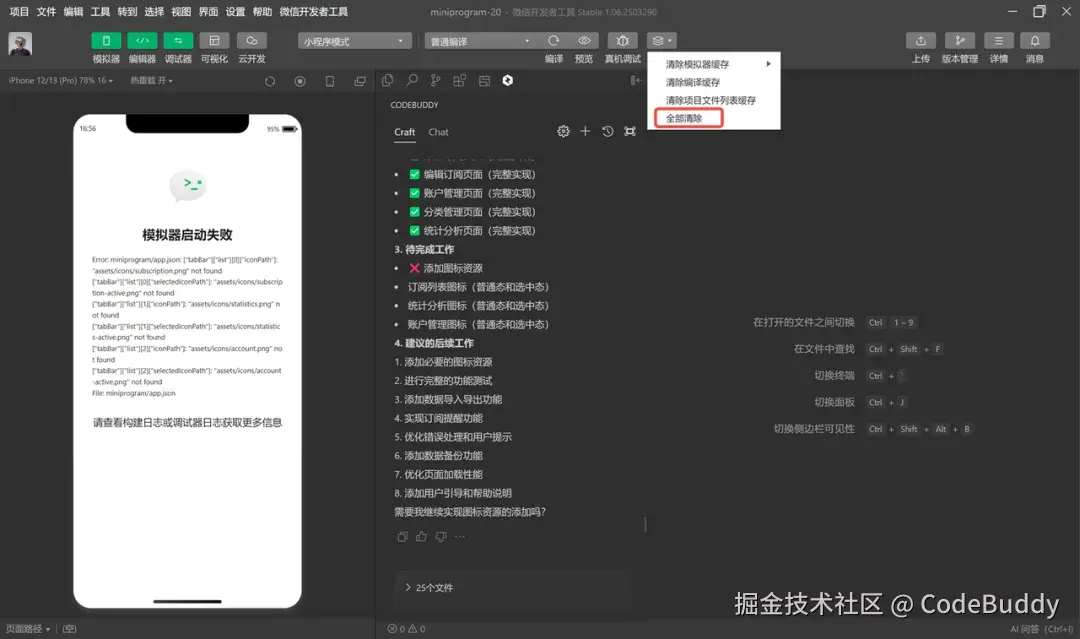
Task: Open the Cloud Development (云开发) toolbar icon
Action: (251, 41)
